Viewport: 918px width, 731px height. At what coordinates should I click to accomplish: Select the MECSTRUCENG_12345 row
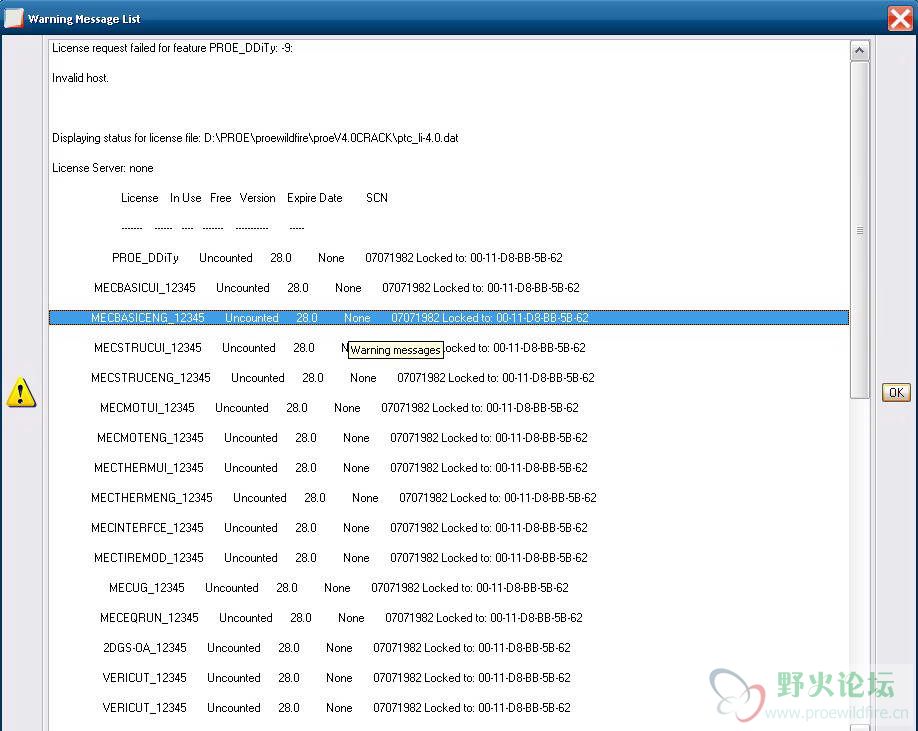[449, 378]
